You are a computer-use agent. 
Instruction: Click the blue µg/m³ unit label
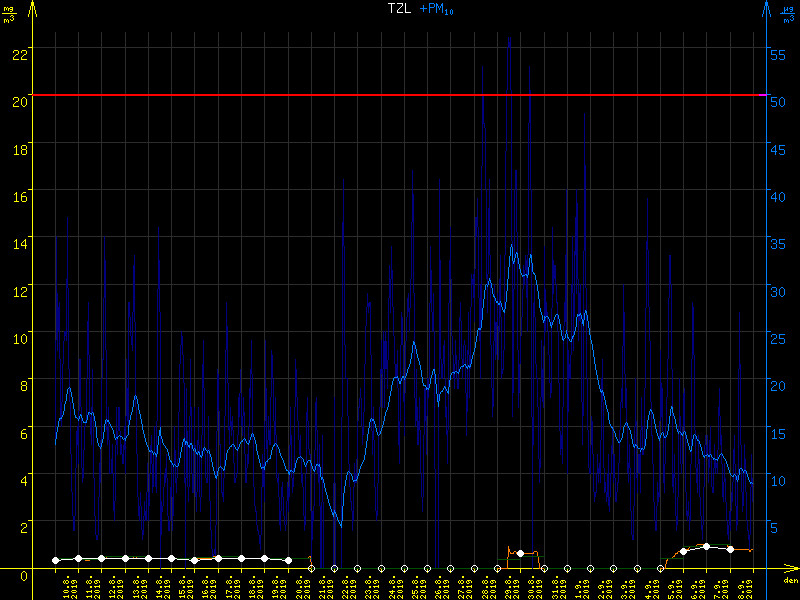pos(789,12)
